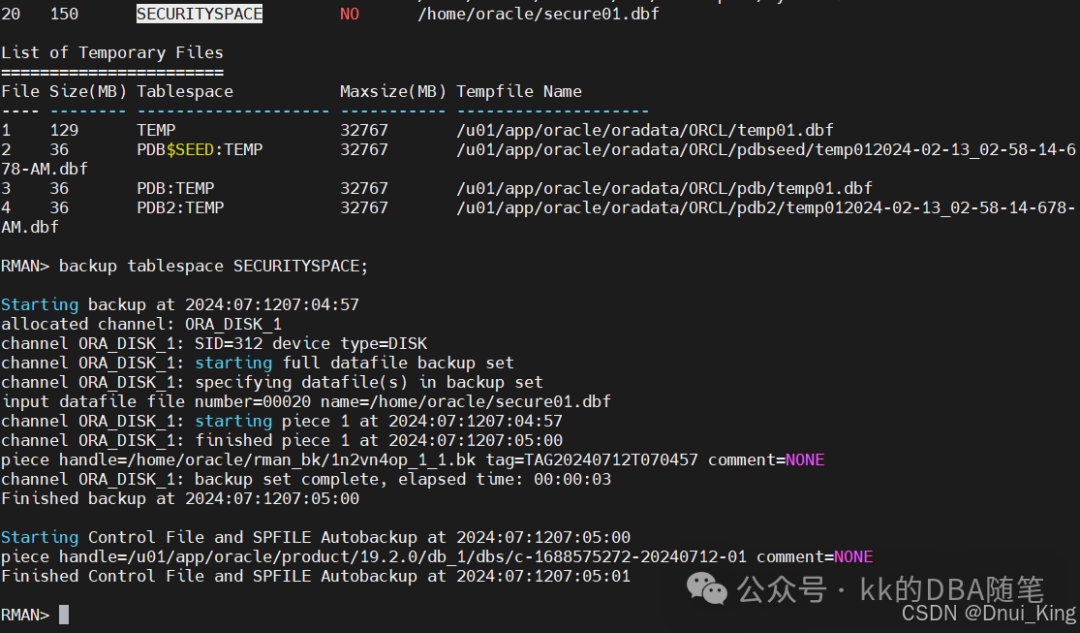Click the highlighted SECURITYSPACE tablespace name

coord(199,14)
